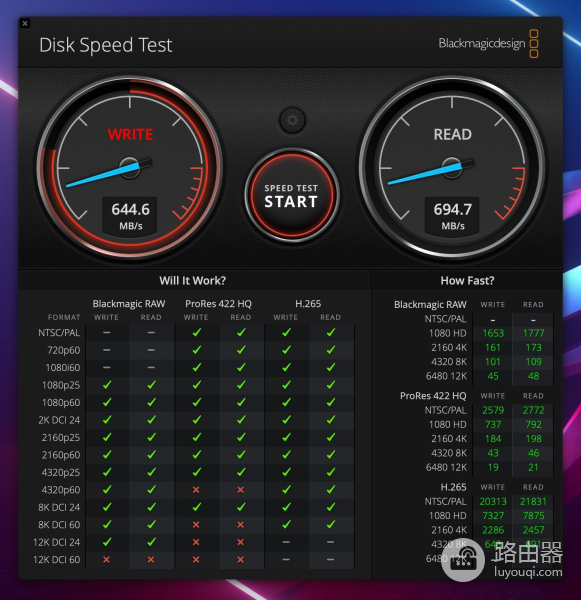Click the READ speed gauge
This screenshot has height=600, width=581.
[452, 168]
